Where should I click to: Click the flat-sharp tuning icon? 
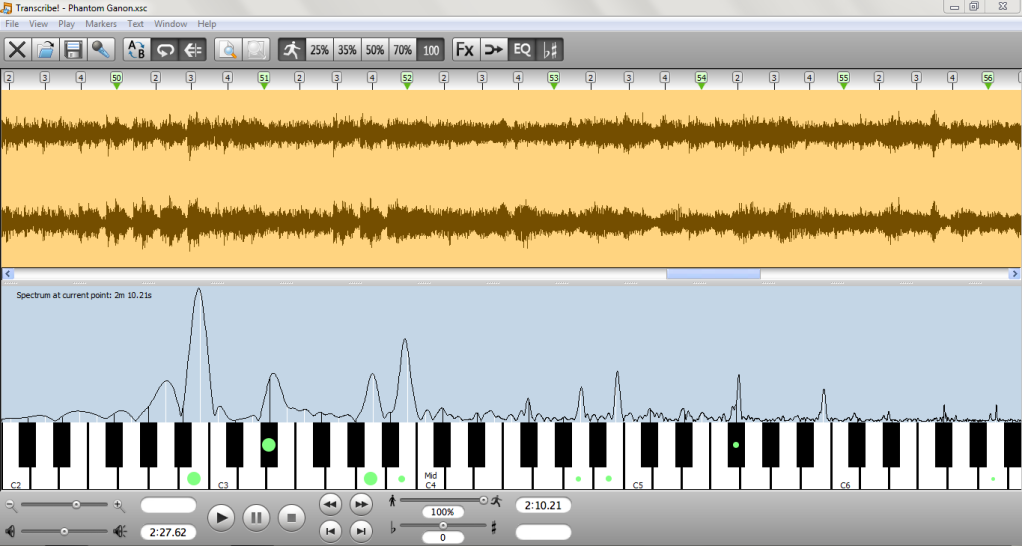[549, 50]
